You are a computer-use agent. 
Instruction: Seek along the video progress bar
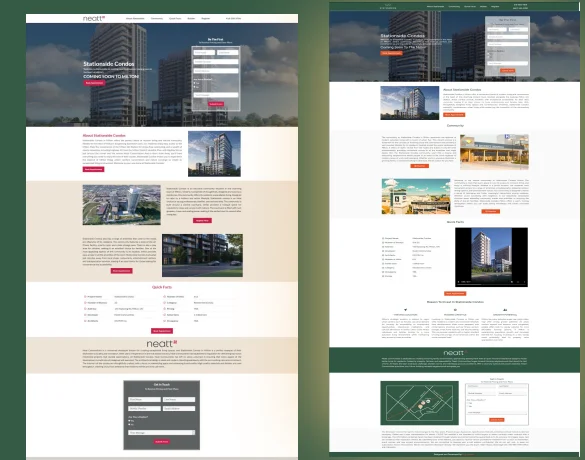click(491, 285)
